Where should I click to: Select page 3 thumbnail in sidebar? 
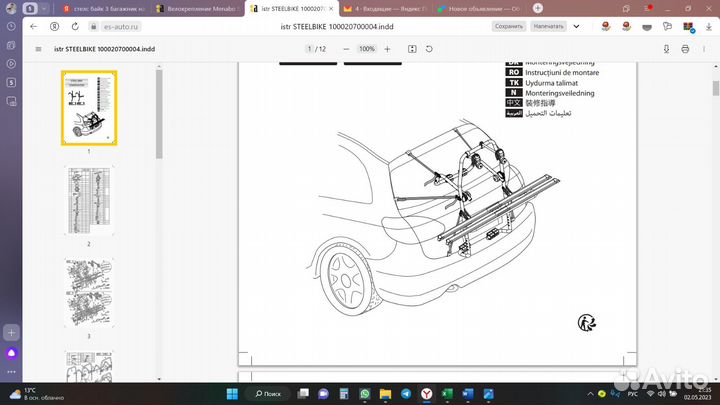click(88, 293)
